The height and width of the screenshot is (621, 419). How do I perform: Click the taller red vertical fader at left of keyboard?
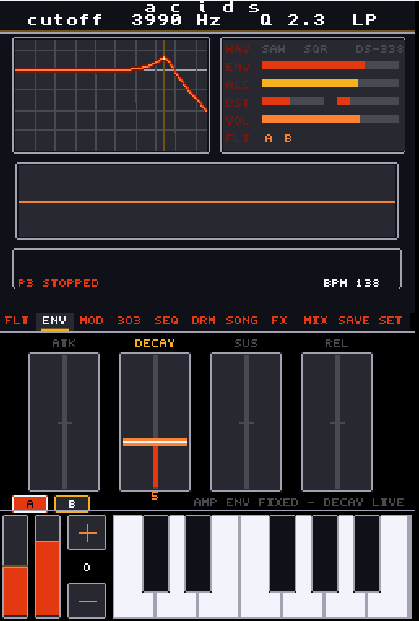[x=48, y=567]
